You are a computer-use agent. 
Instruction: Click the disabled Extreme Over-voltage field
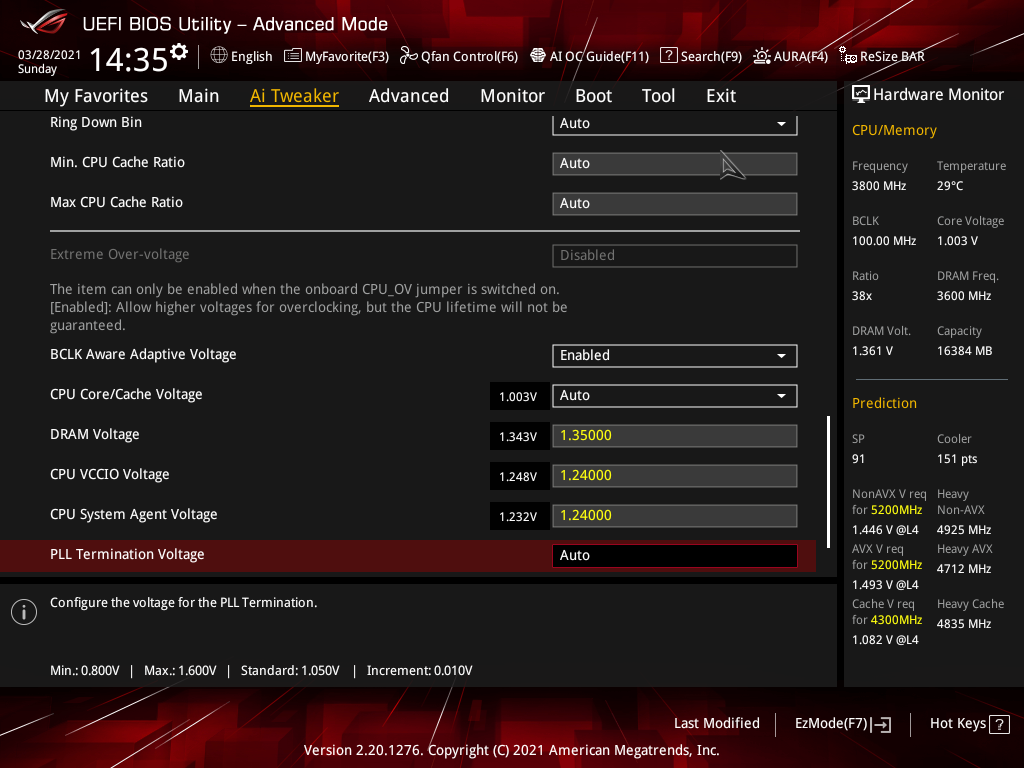pyautogui.click(x=675, y=255)
